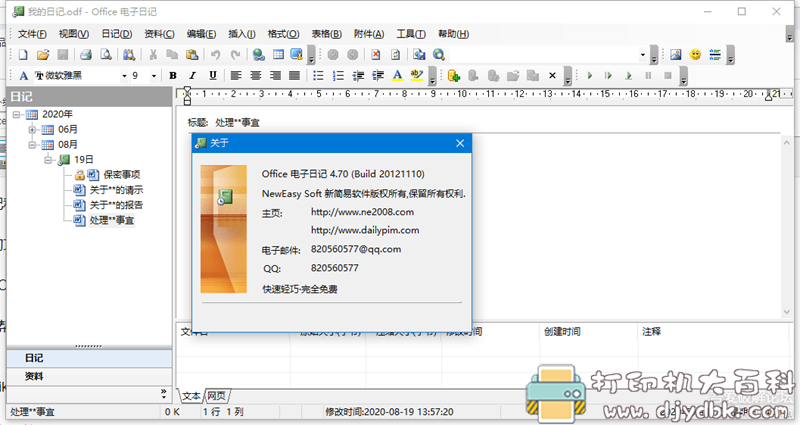
Task: Open the 微软雅黑 font name dropdown
Action: (124, 76)
